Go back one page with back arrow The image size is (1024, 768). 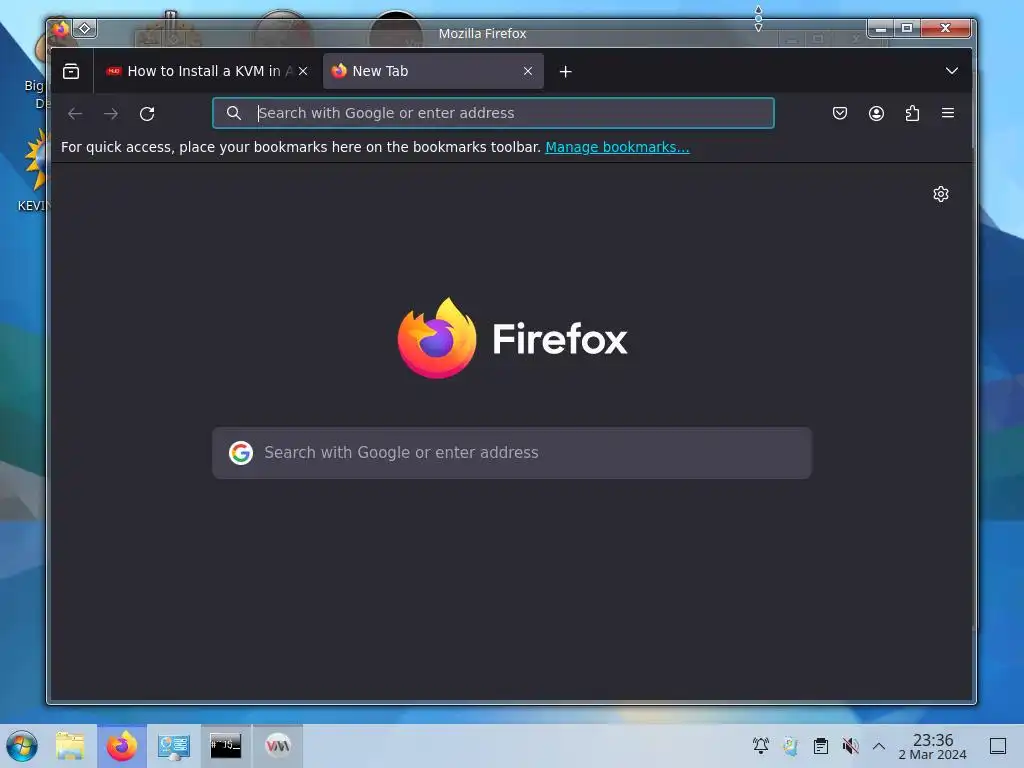[75, 114]
